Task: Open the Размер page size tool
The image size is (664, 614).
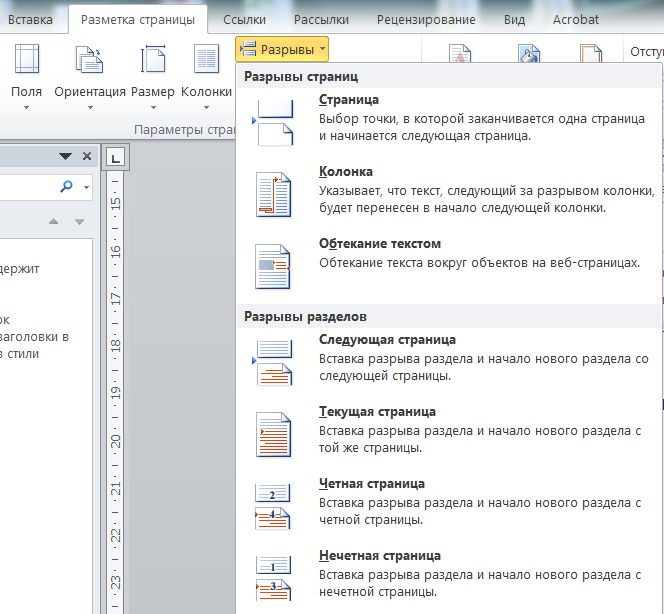Action: (153, 77)
